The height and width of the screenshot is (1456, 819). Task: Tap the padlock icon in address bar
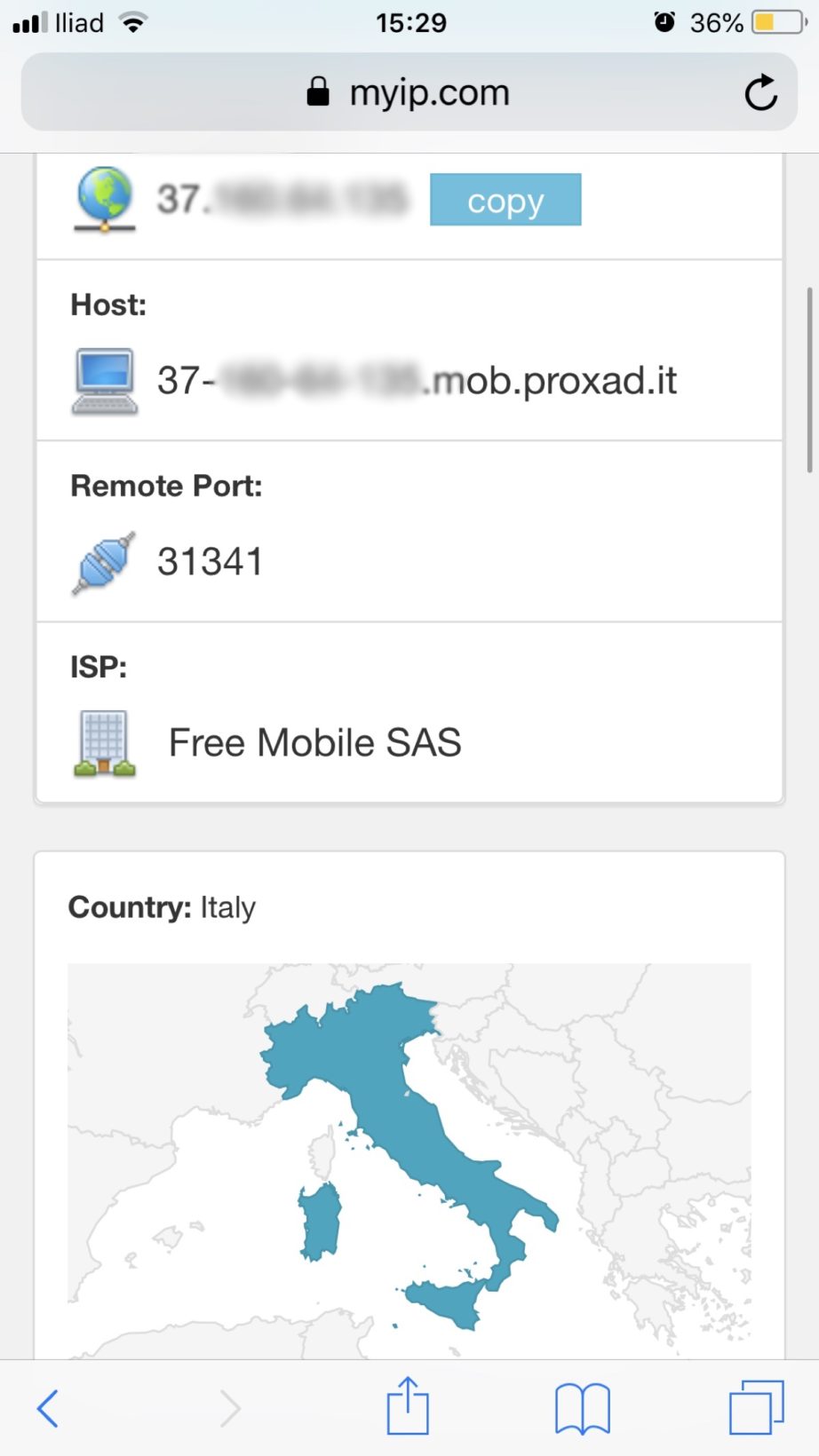(x=318, y=91)
